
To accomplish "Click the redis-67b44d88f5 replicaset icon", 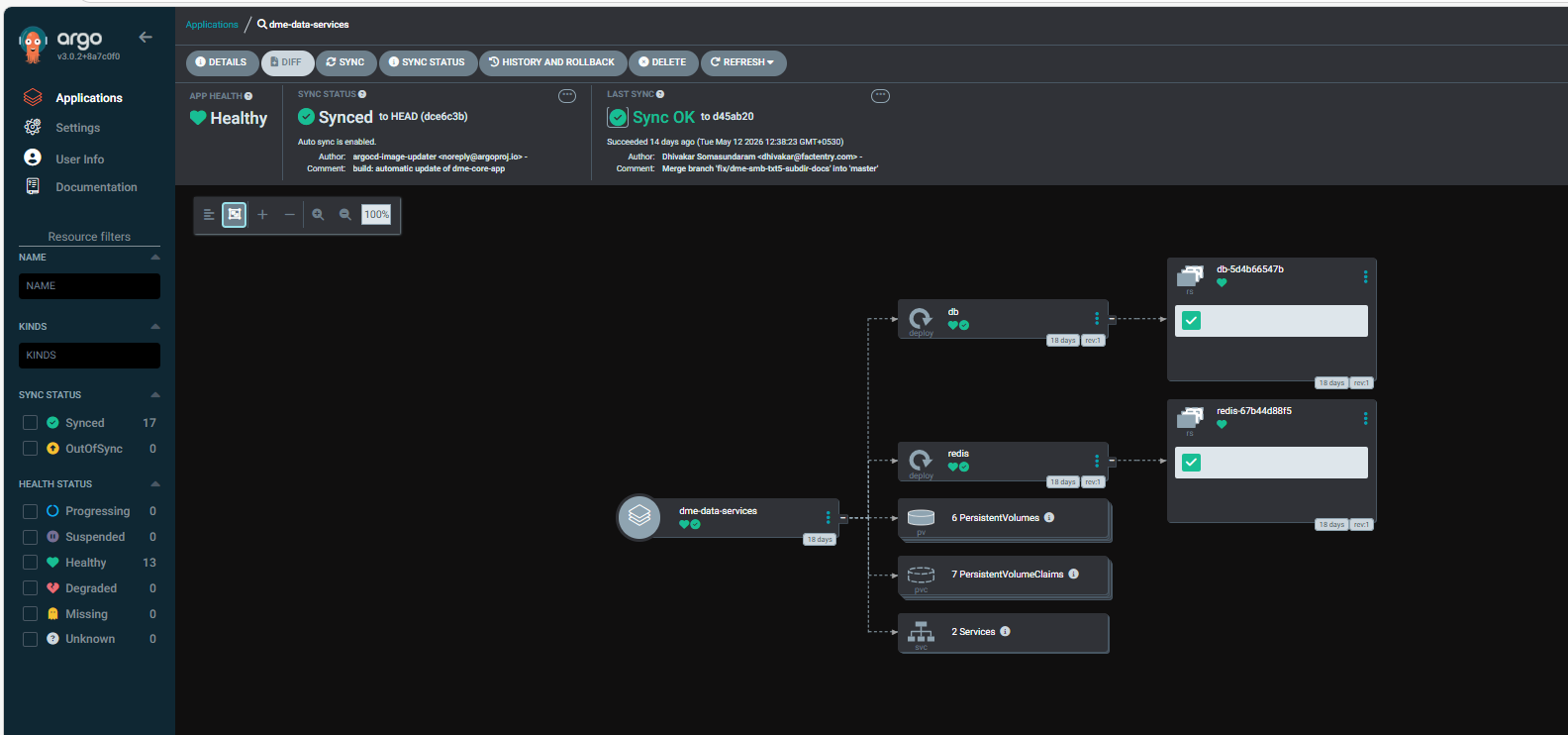I will [x=1190, y=417].
